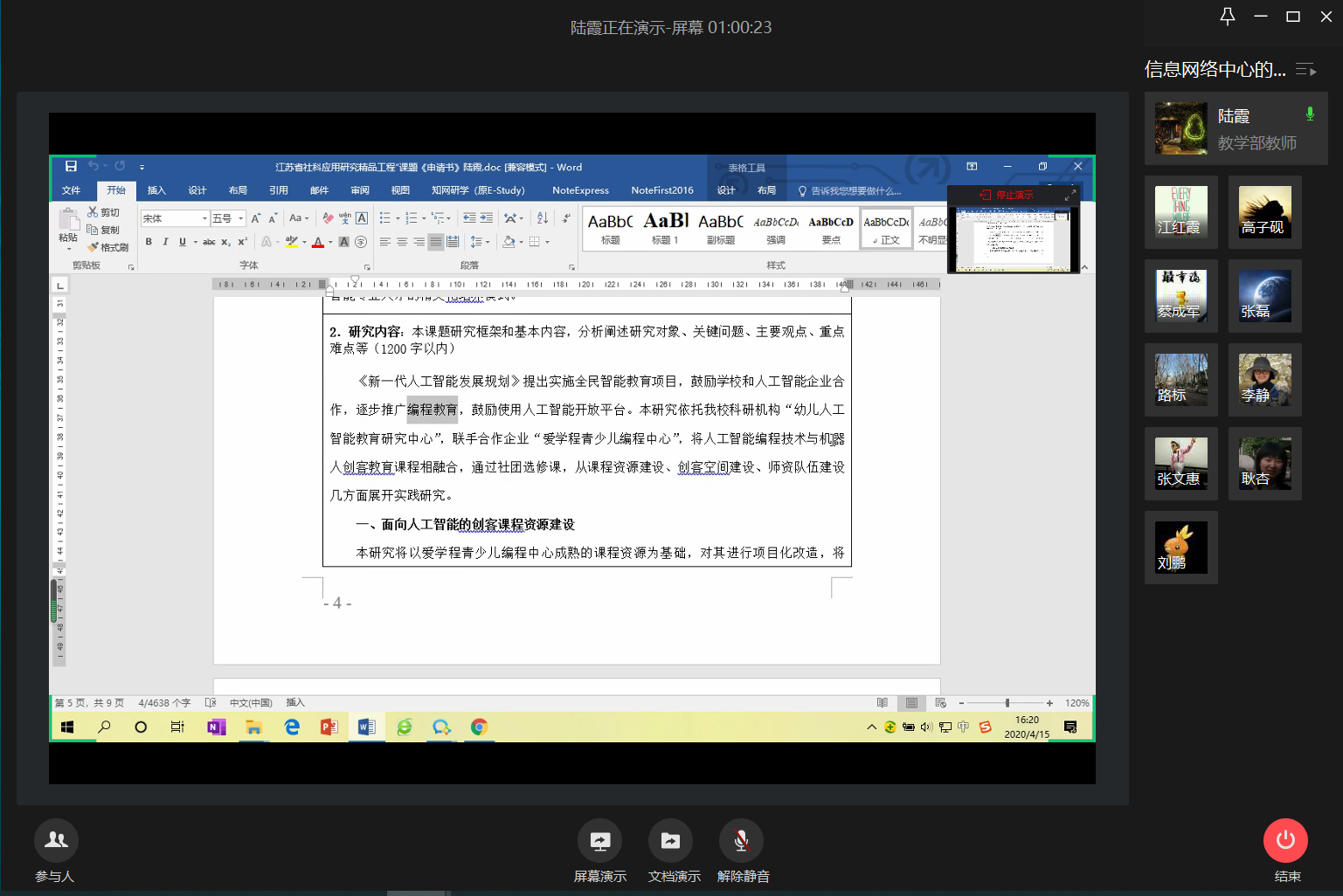The height and width of the screenshot is (896, 1343).
Task: Toggle bold formatting in Word ribbon
Action: [149, 242]
